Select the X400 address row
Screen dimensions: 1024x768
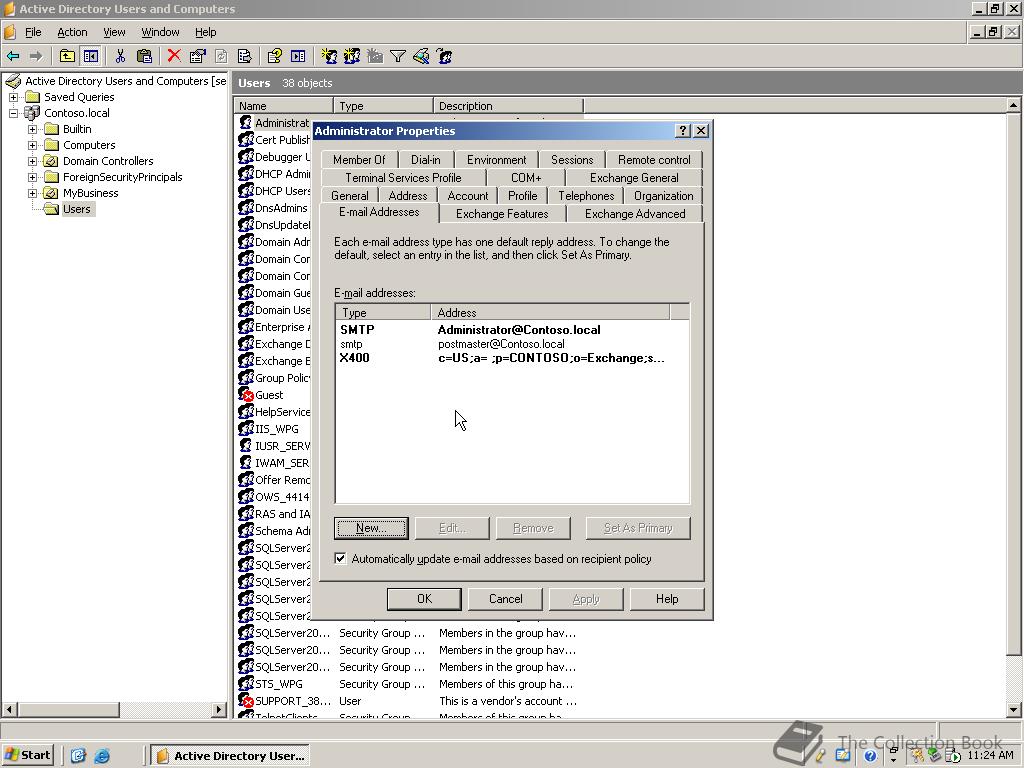pyautogui.click(x=512, y=358)
